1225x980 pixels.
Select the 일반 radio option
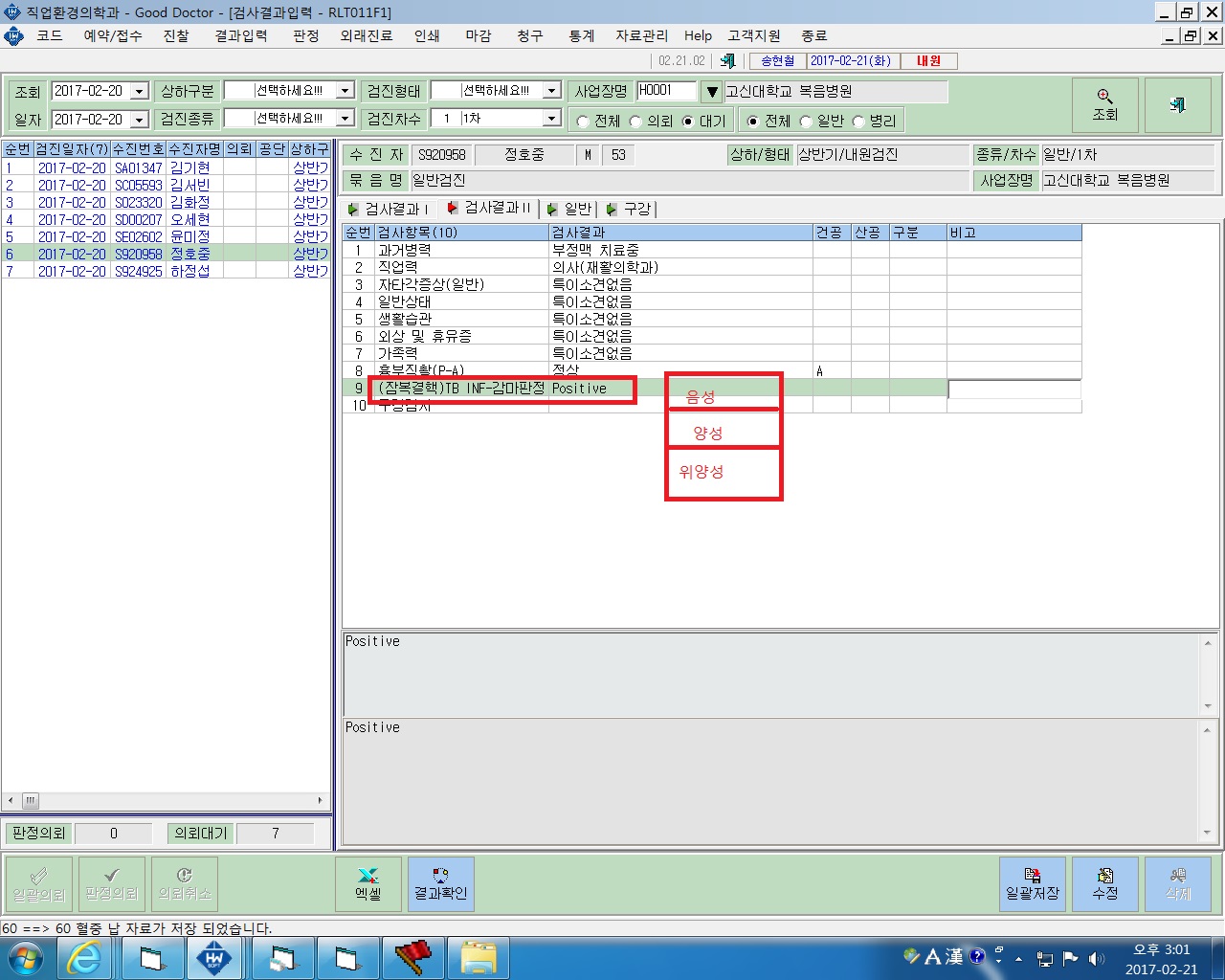(x=806, y=122)
